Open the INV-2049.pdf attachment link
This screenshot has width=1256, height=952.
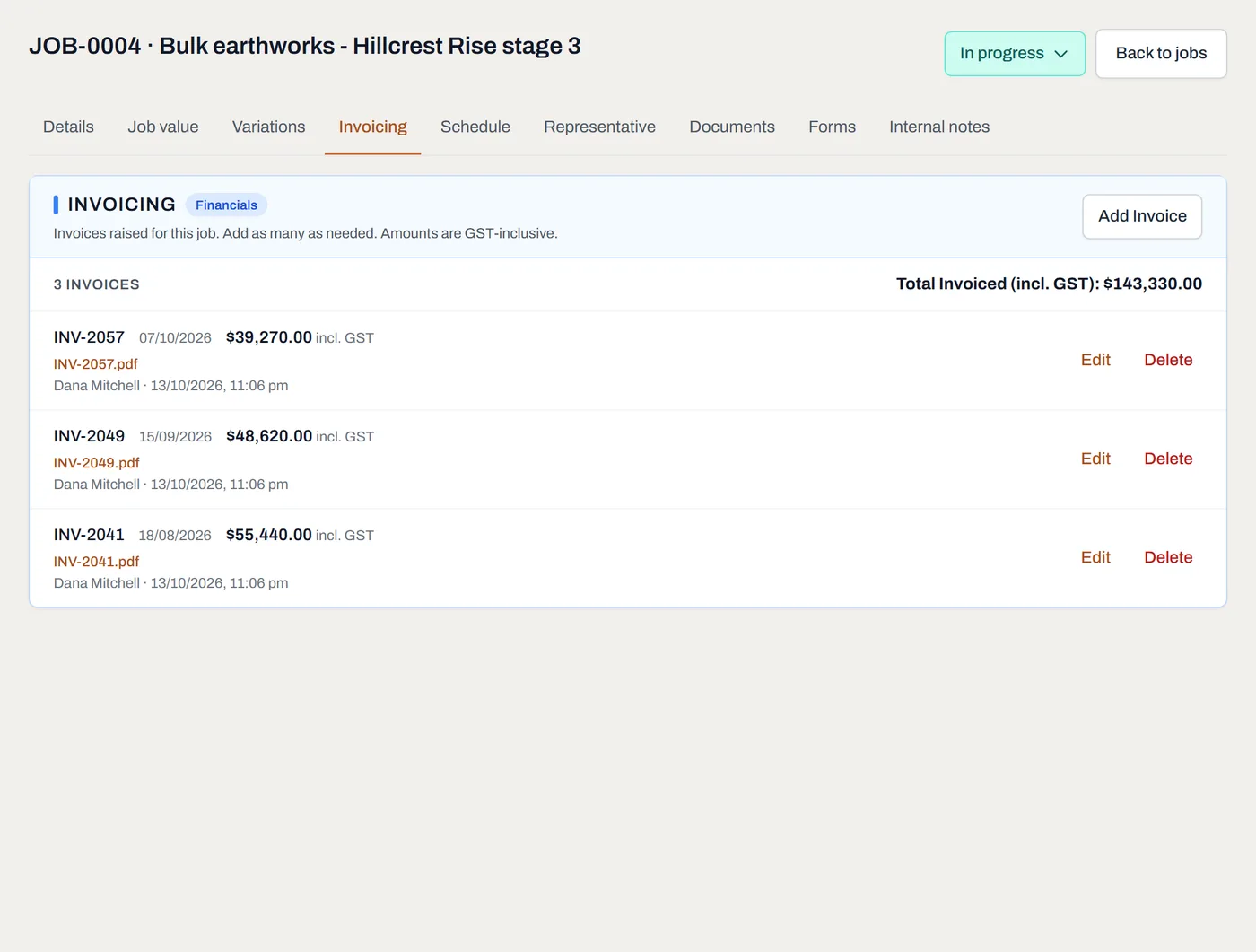pyautogui.click(x=97, y=463)
